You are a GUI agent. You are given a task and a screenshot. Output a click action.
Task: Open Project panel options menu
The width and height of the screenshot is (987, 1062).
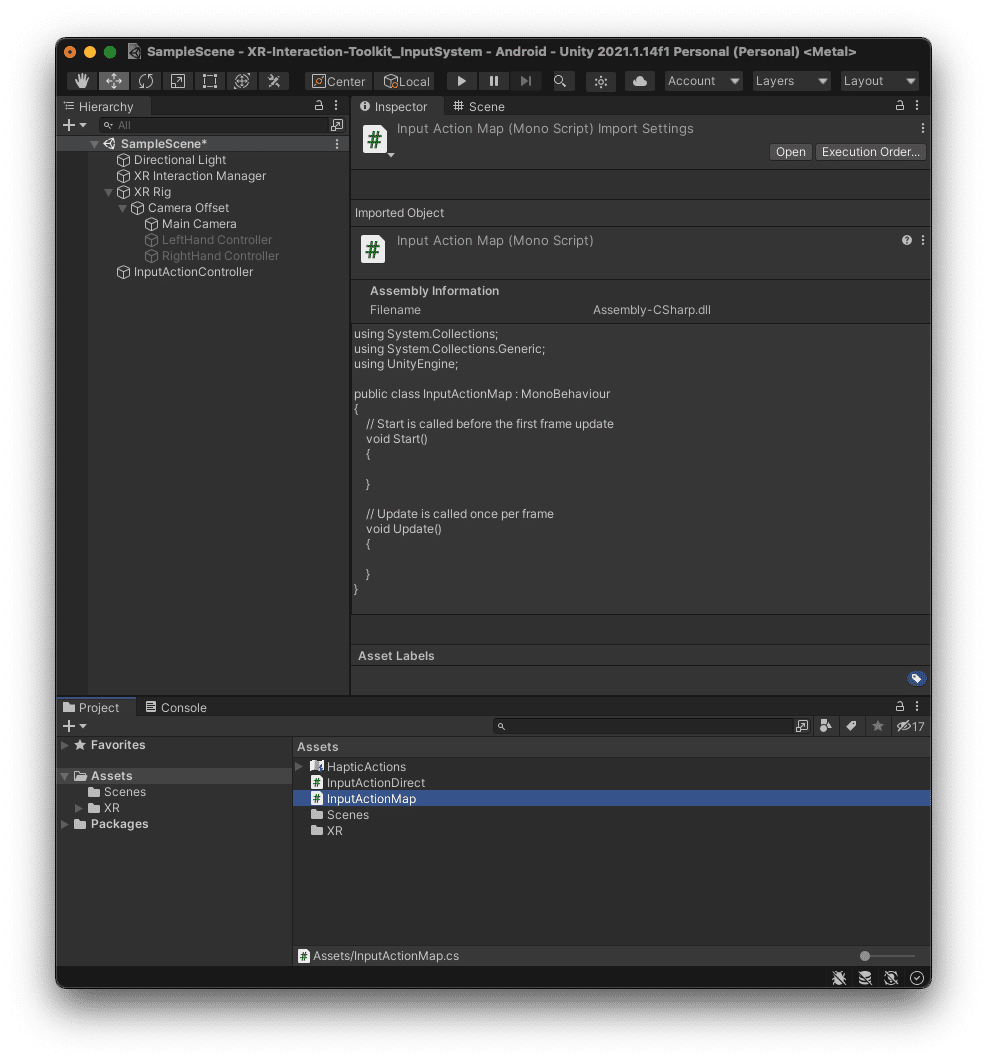[917, 706]
